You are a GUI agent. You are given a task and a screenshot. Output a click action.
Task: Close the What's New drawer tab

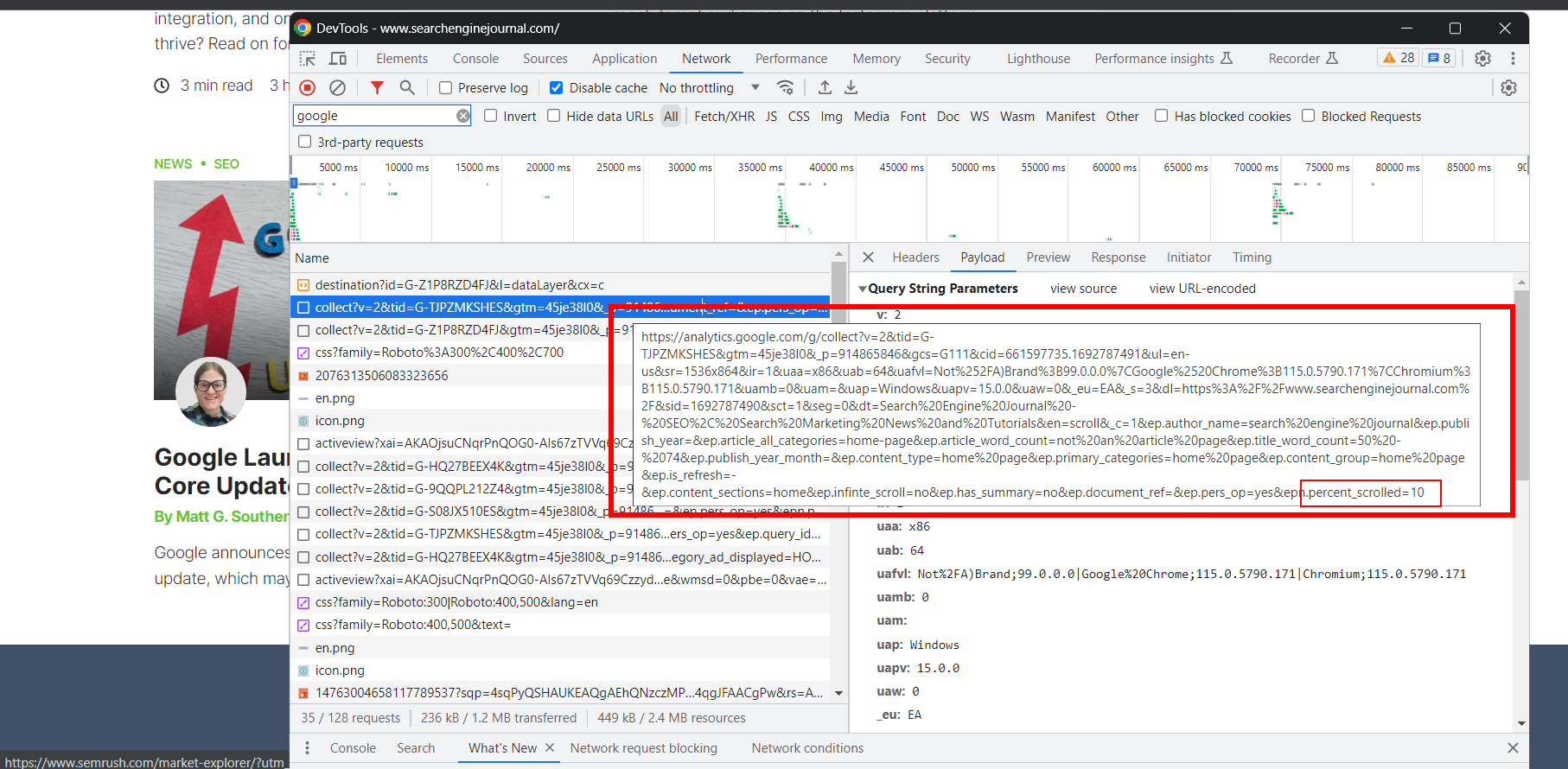pos(550,747)
